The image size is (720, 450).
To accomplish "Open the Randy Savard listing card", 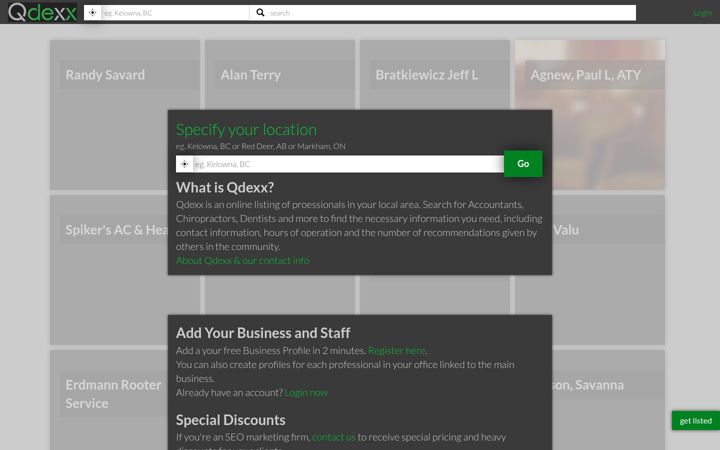I will click(125, 115).
